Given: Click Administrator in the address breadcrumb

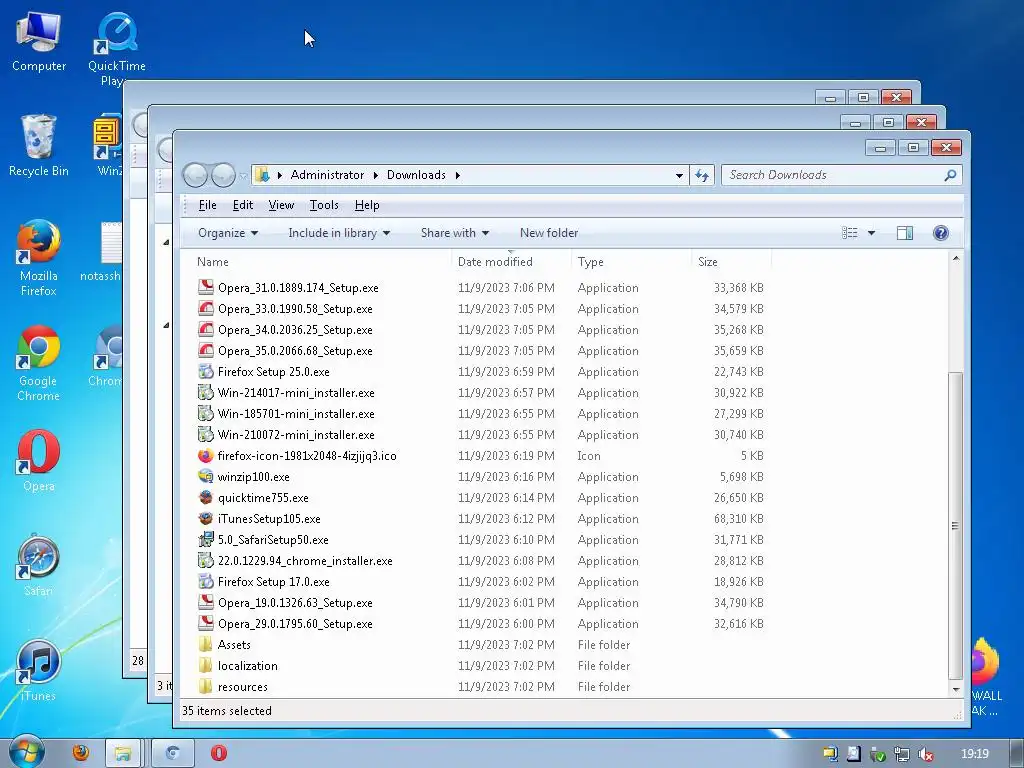Looking at the screenshot, I should (x=327, y=175).
